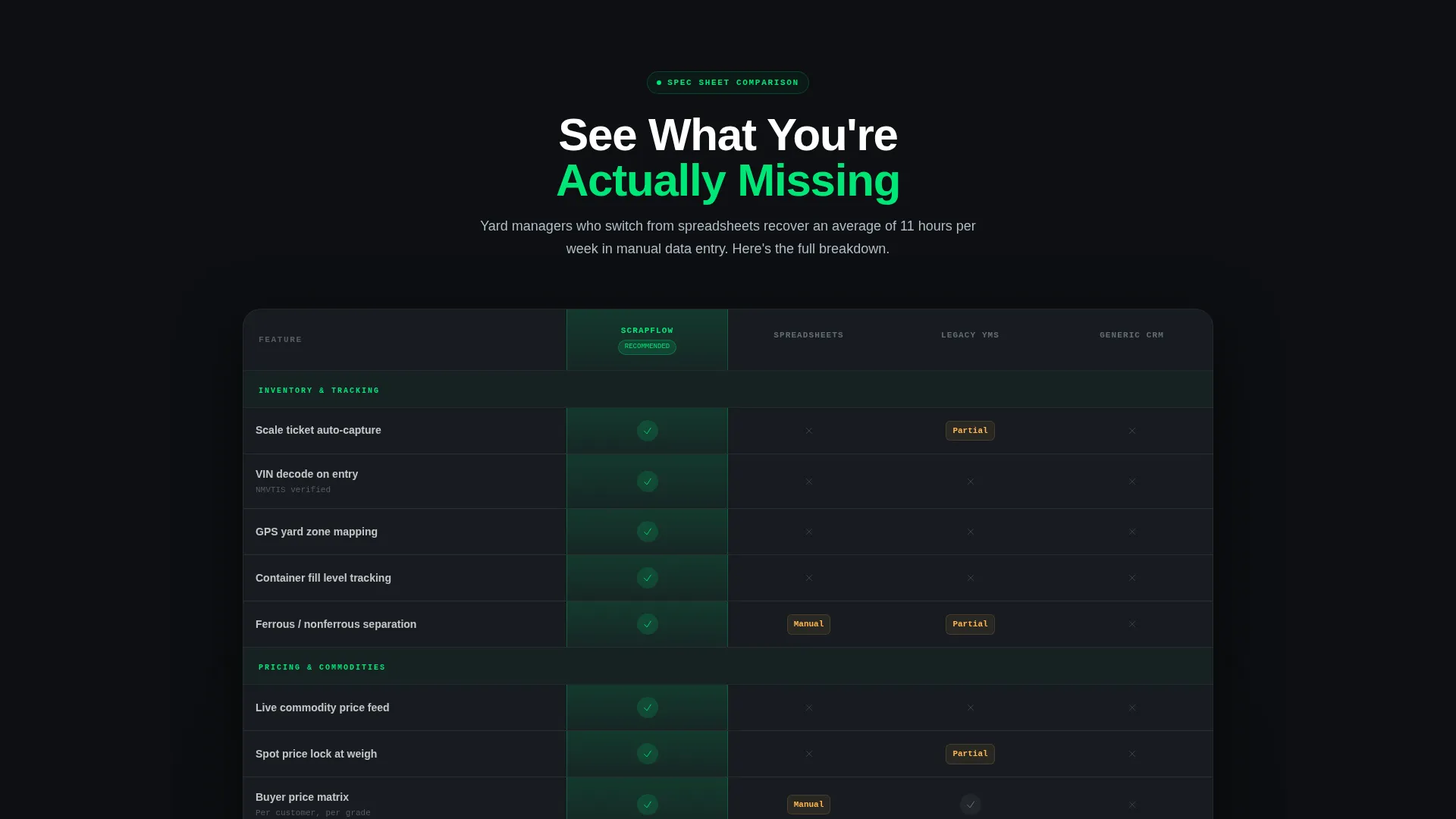Click the GPS yard zone mapping label
This screenshot has width=1456, height=819.
(x=316, y=532)
